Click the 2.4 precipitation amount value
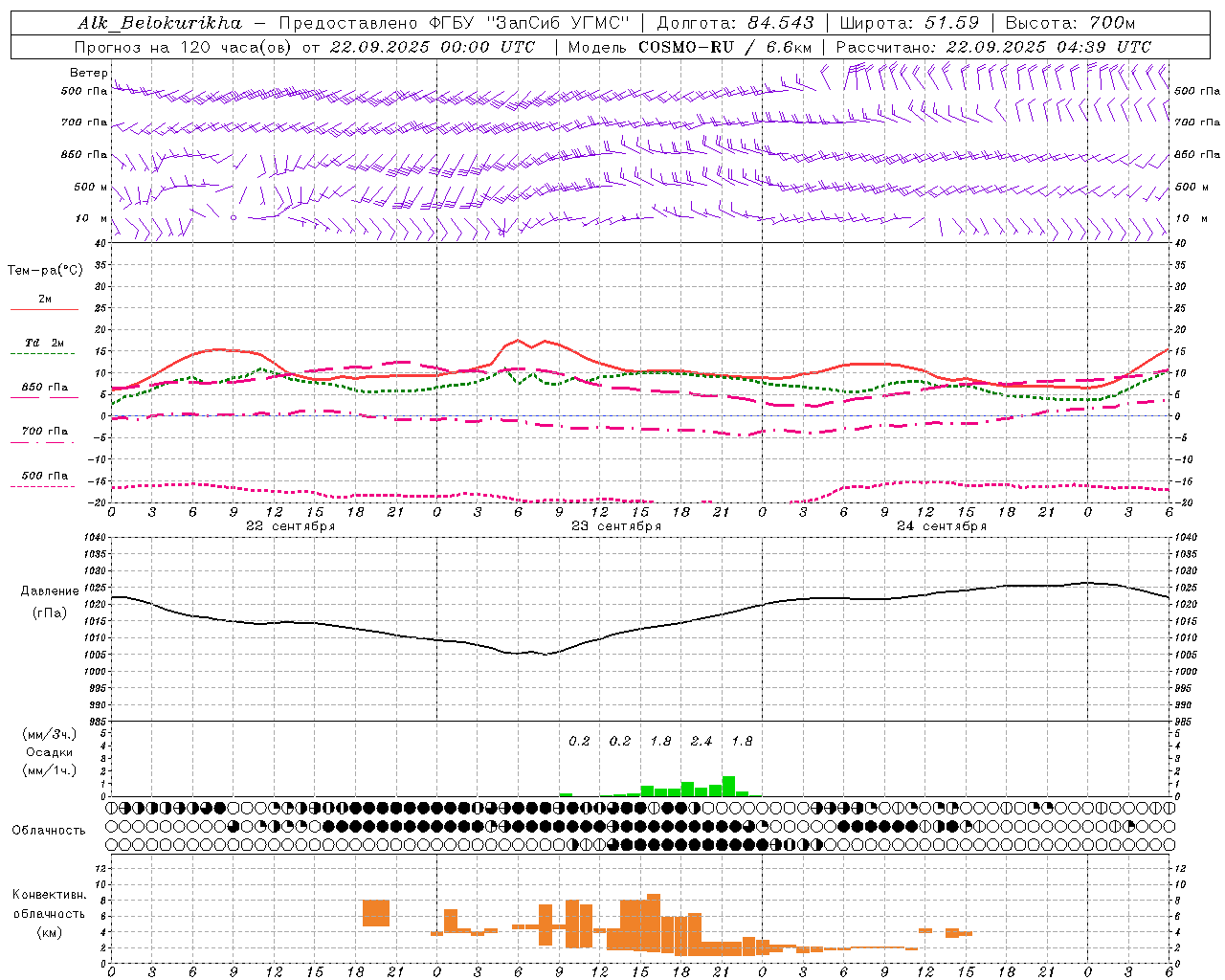This screenshot has height=980, width=1225. (x=702, y=741)
